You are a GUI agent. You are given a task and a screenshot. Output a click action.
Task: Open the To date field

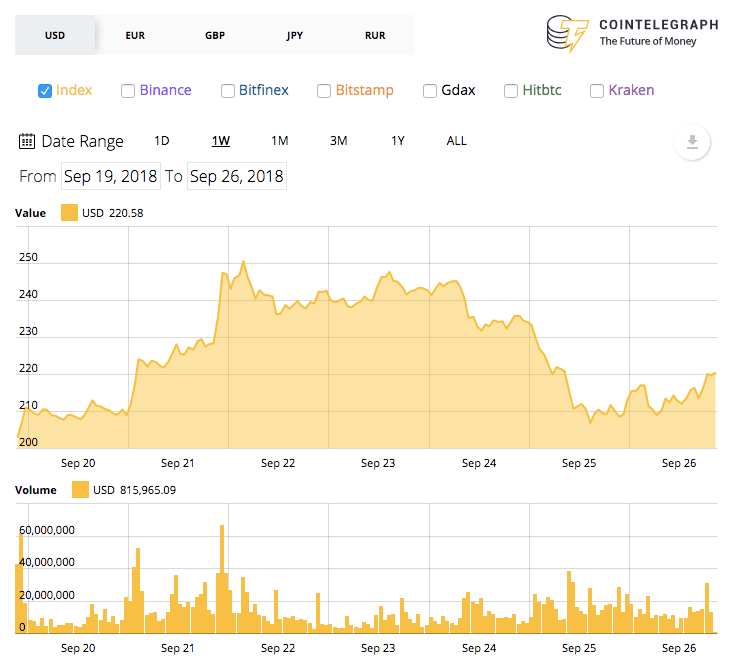click(237, 177)
